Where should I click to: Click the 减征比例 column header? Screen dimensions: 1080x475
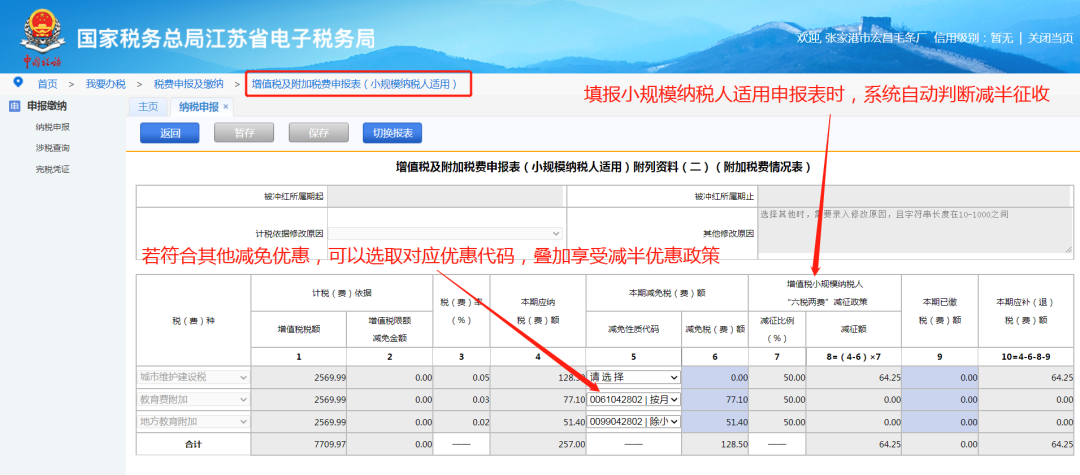pyautogui.click(x=778, y=329)
